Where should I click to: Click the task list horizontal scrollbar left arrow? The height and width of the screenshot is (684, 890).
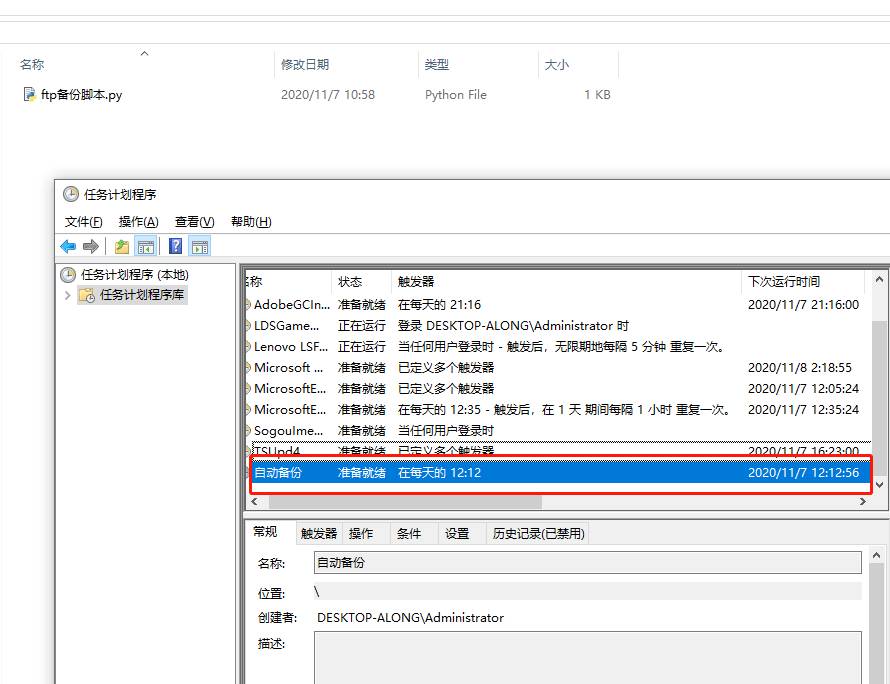point(254,502)
